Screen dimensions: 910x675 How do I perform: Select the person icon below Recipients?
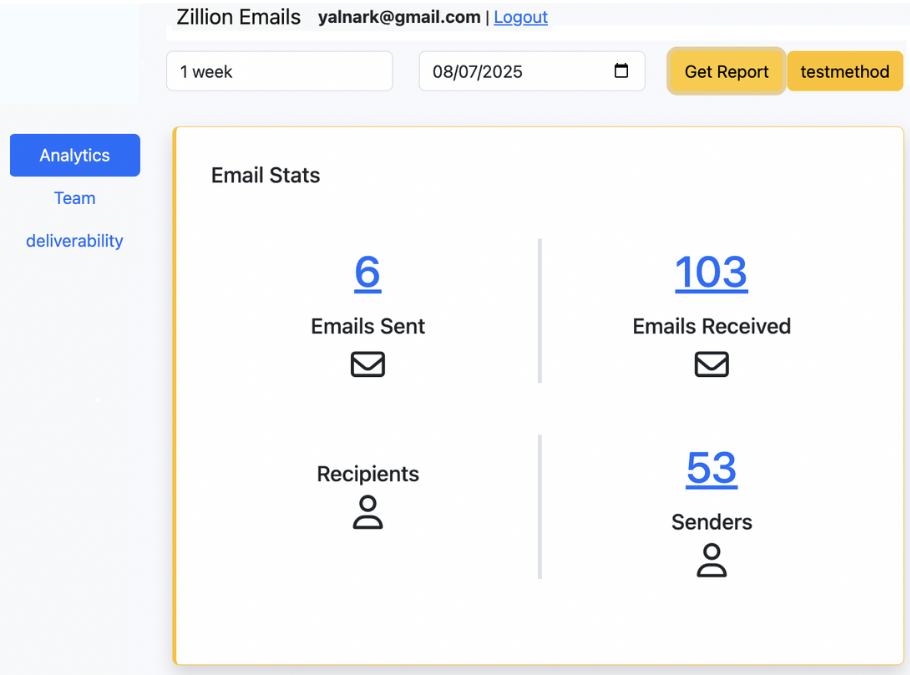click(x=367, y=512)
